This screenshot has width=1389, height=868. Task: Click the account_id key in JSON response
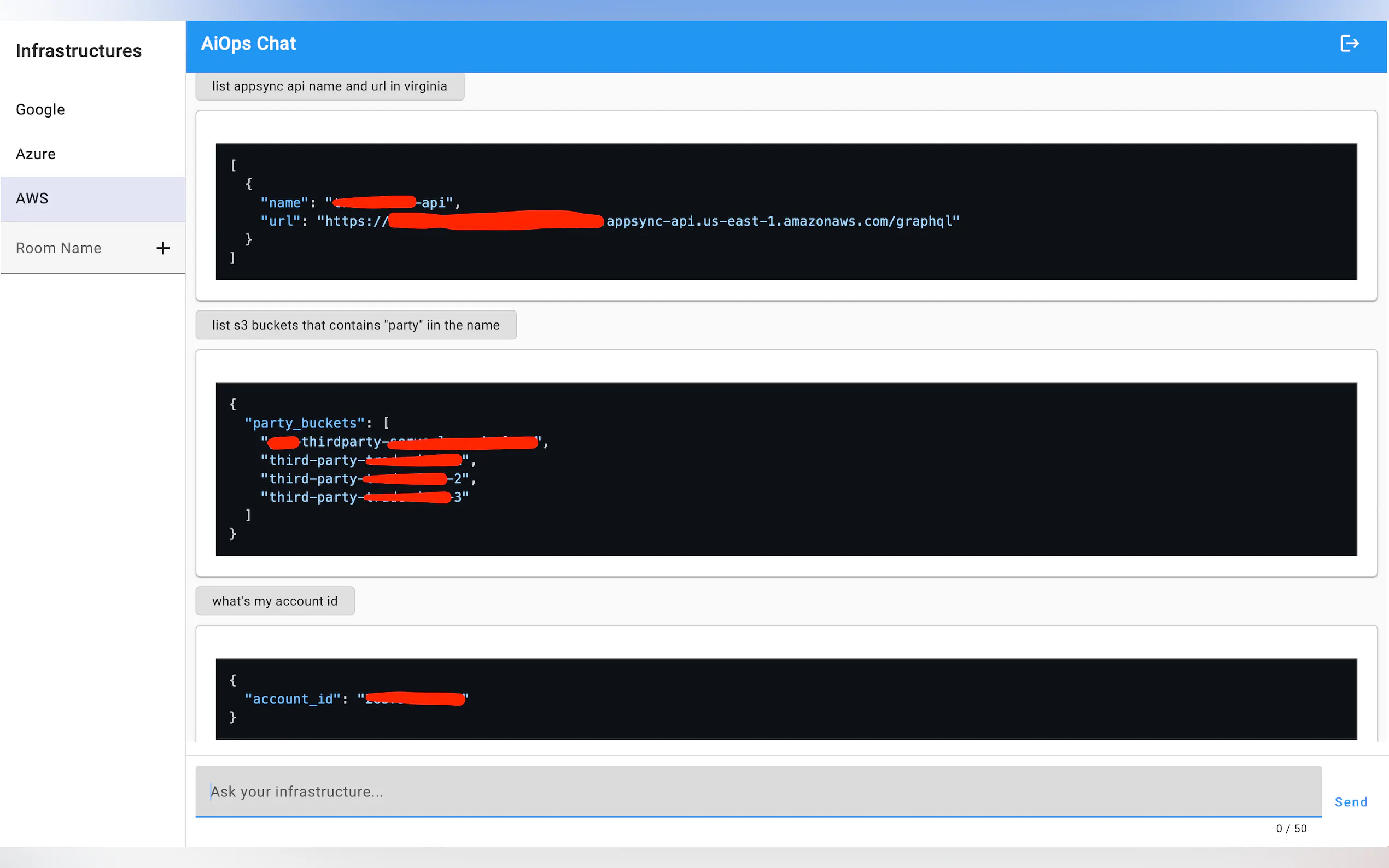pos(292,699)
